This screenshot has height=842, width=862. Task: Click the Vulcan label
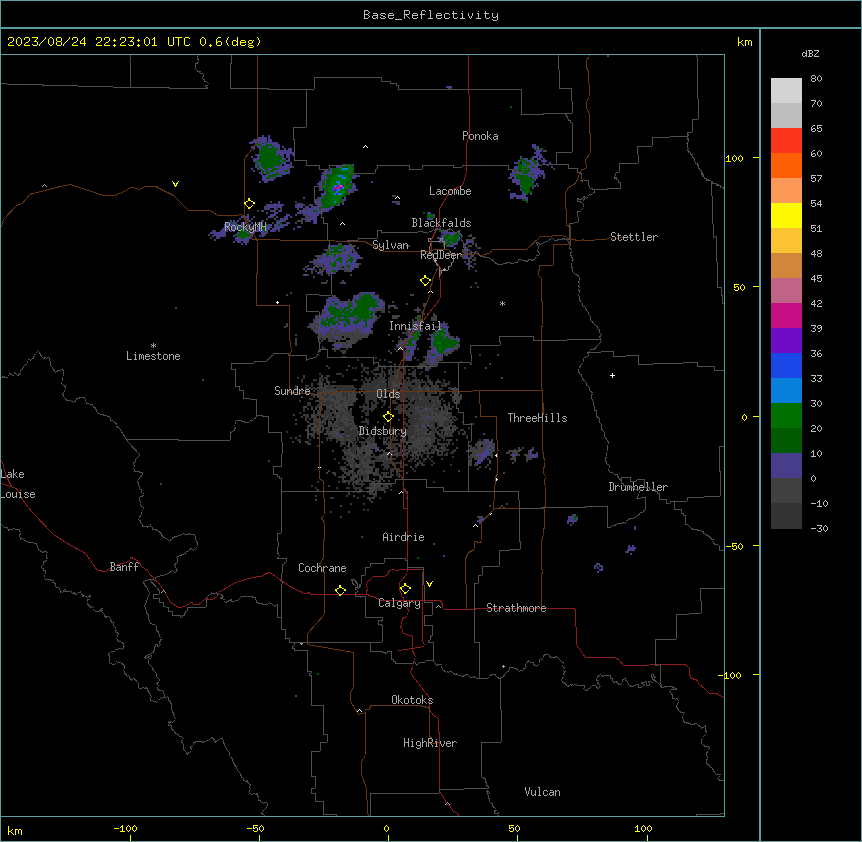tap(542, 792)
